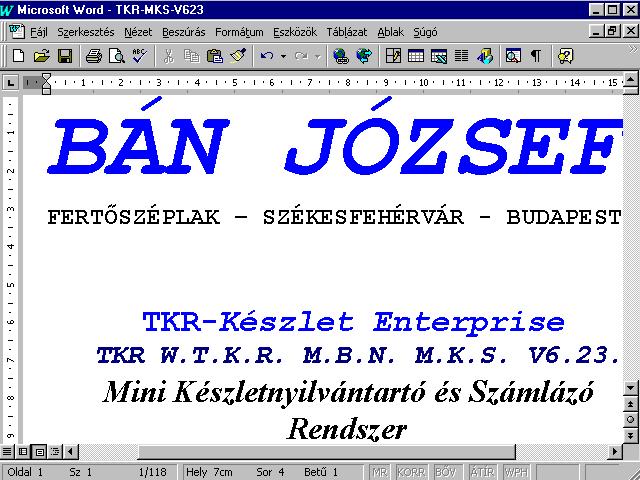This screenshot has height=480, width=640.
Task: Open the Eszközök menu
Action: [295, 32]
